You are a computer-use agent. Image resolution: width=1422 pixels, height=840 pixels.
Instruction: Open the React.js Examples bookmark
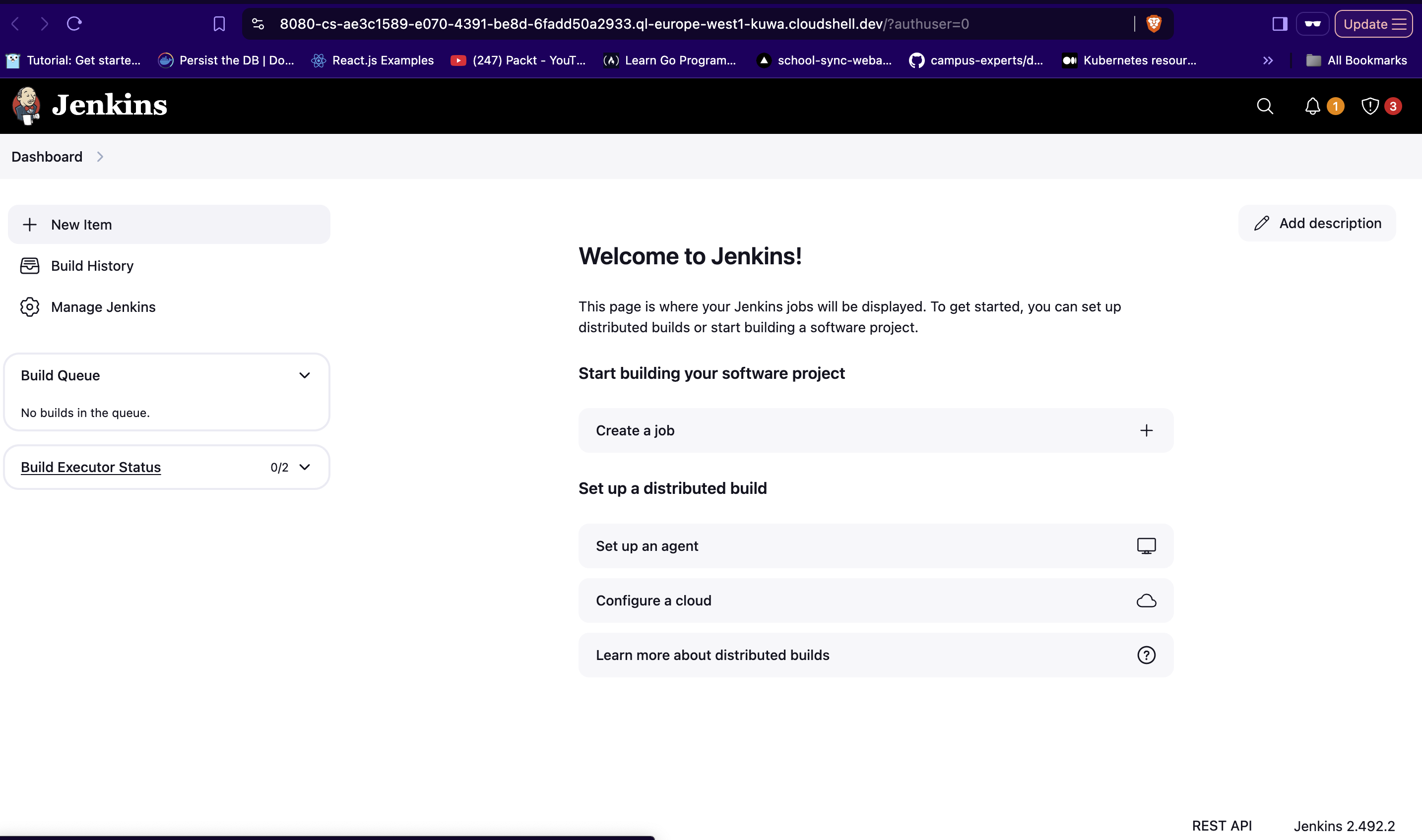(373, 60)
